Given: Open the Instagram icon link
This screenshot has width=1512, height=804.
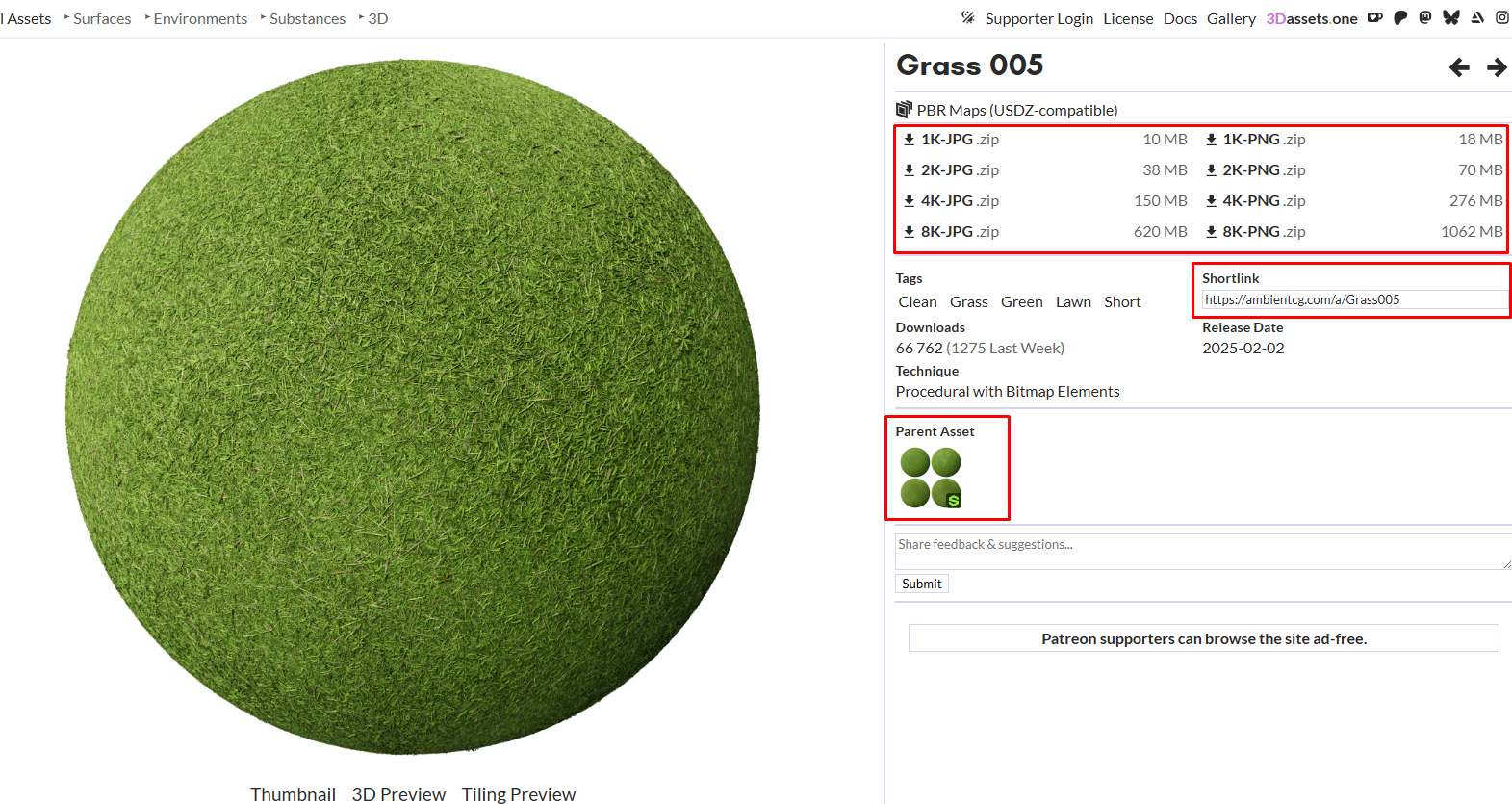Looking at the screenshot, I should (x=1502, y=17).
